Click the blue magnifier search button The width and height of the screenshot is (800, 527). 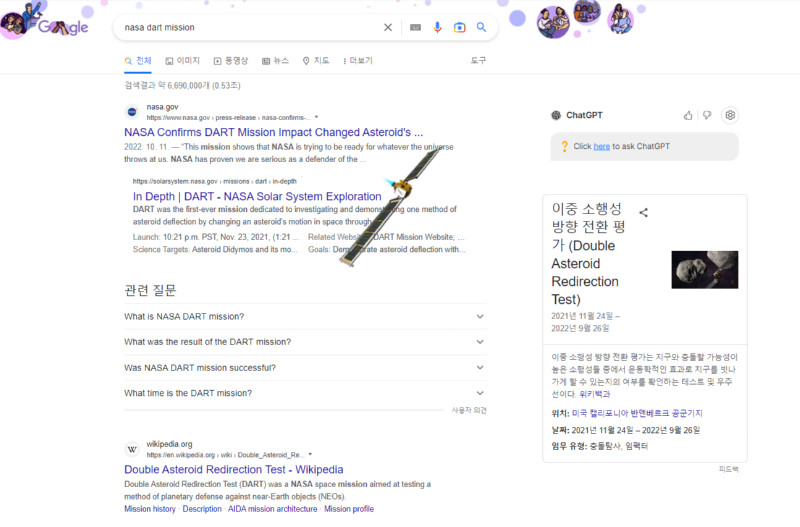coord(481,27)
